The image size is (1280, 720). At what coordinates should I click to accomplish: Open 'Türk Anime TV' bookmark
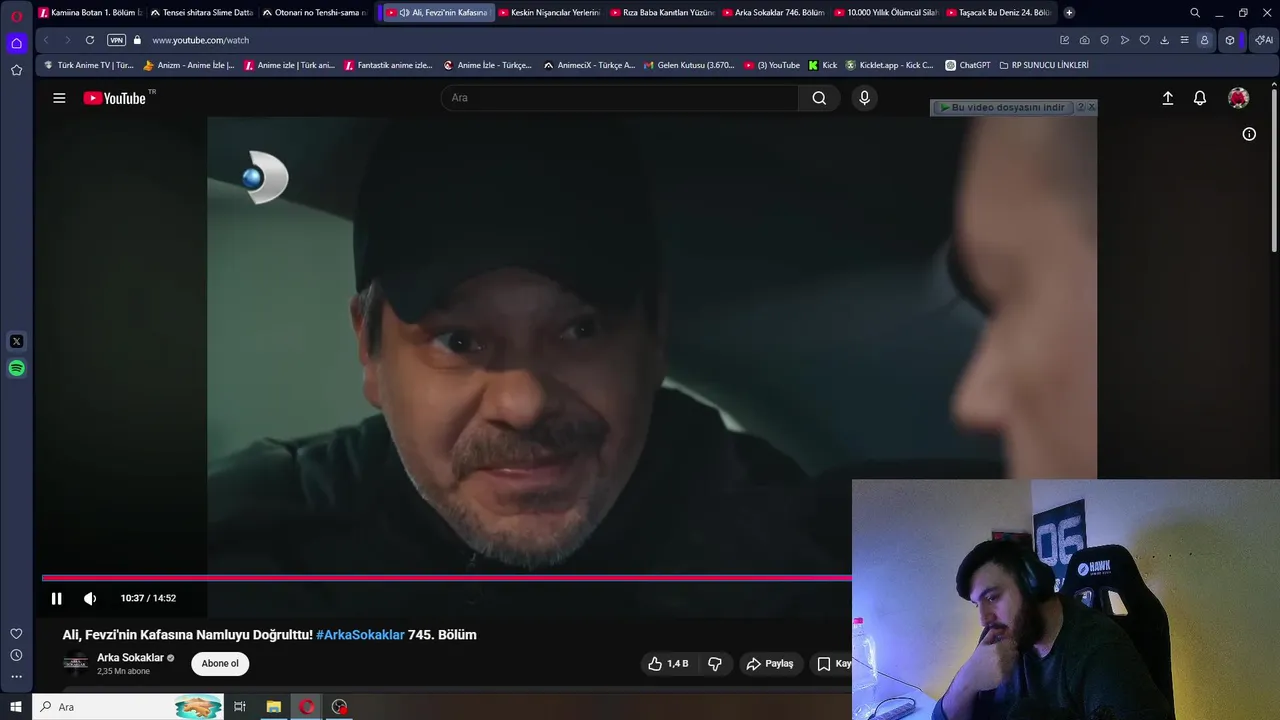coord(88,65)
